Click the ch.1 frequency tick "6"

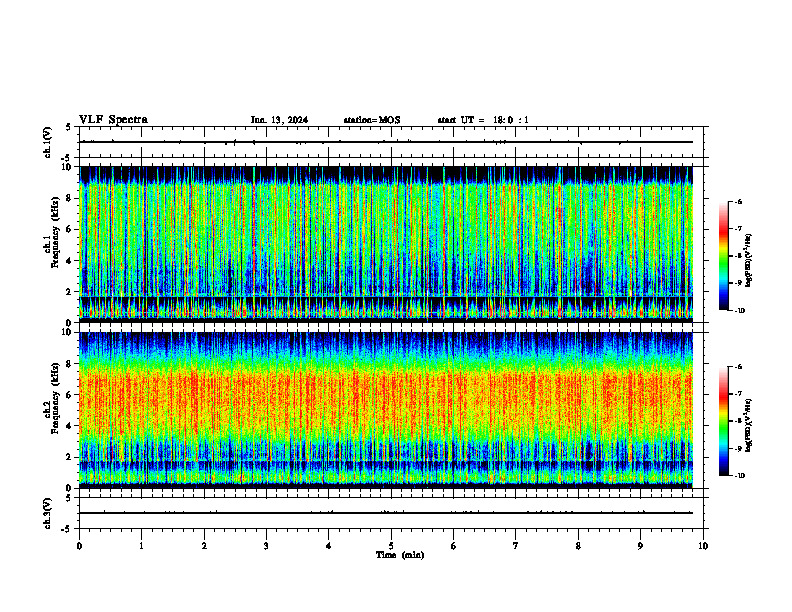click(x=70, y=229)
